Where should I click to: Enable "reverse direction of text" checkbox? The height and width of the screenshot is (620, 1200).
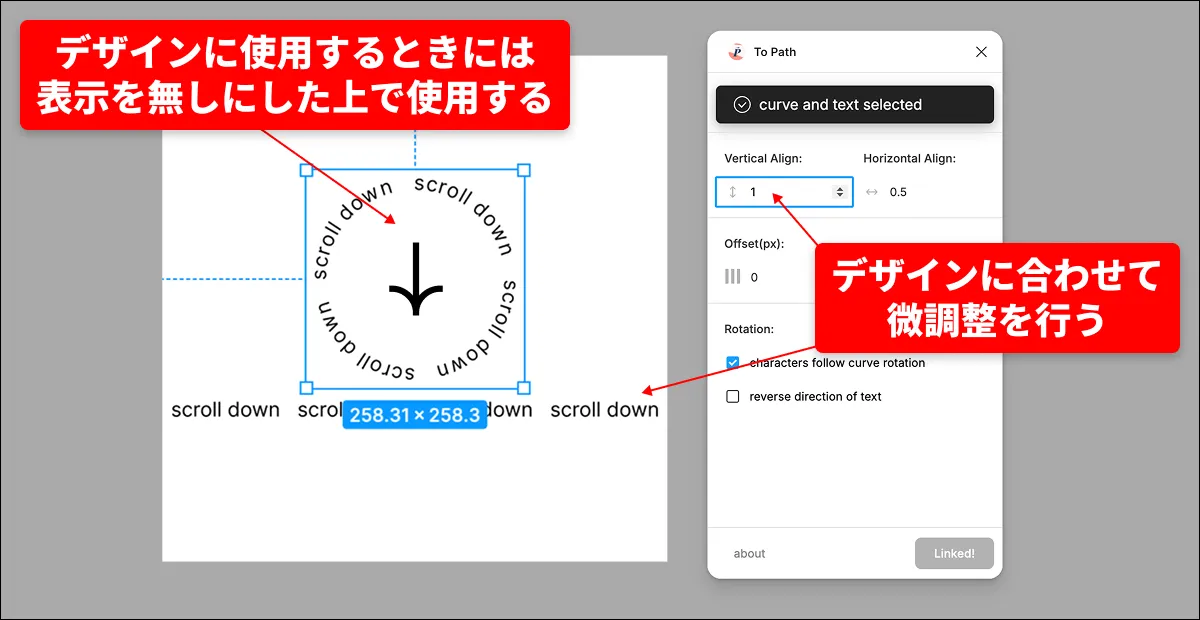click(x=733, y=397)
